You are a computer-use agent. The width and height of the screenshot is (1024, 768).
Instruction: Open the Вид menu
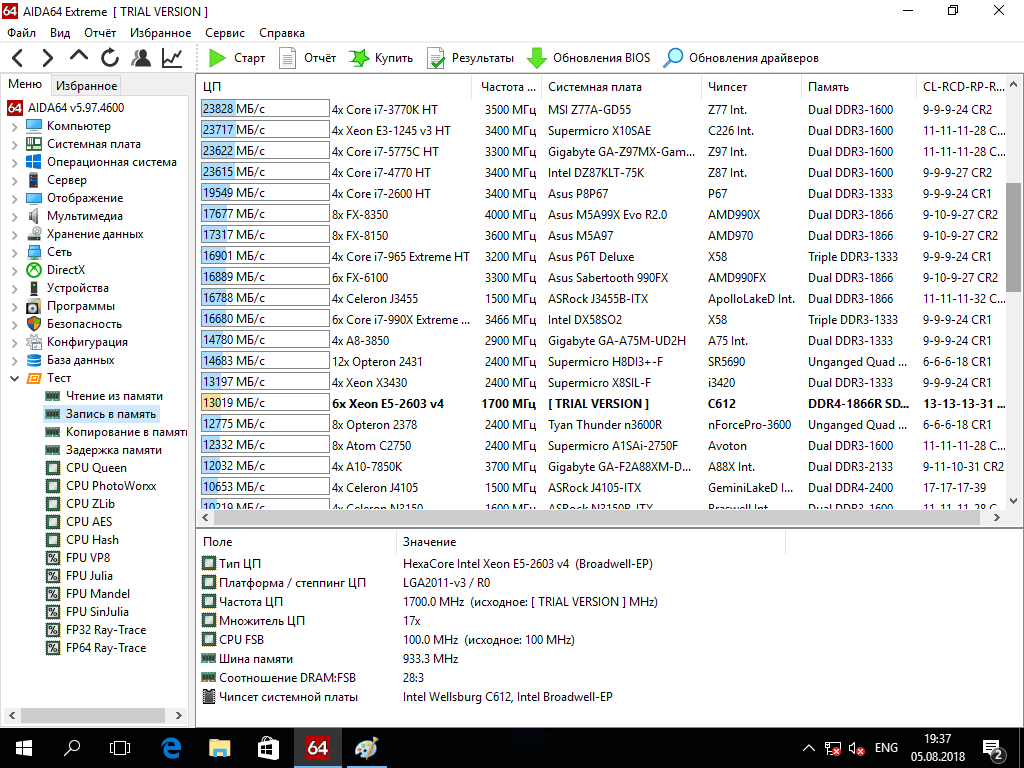[60, 33]
